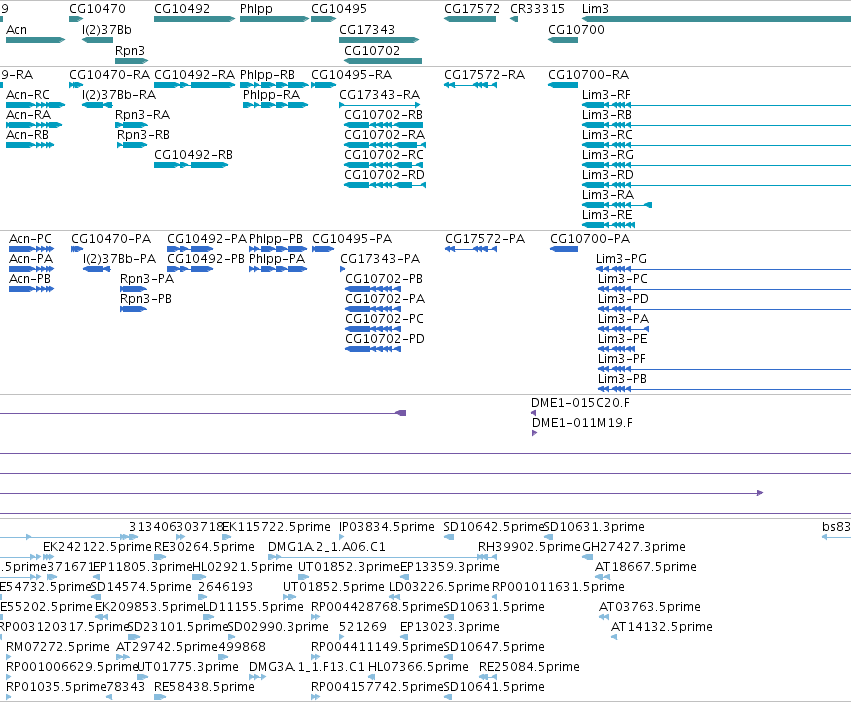This screenshot has width=851, height=702.
Task: Select the l(2)37Bb gene label
Action: (x=107, y=30)
